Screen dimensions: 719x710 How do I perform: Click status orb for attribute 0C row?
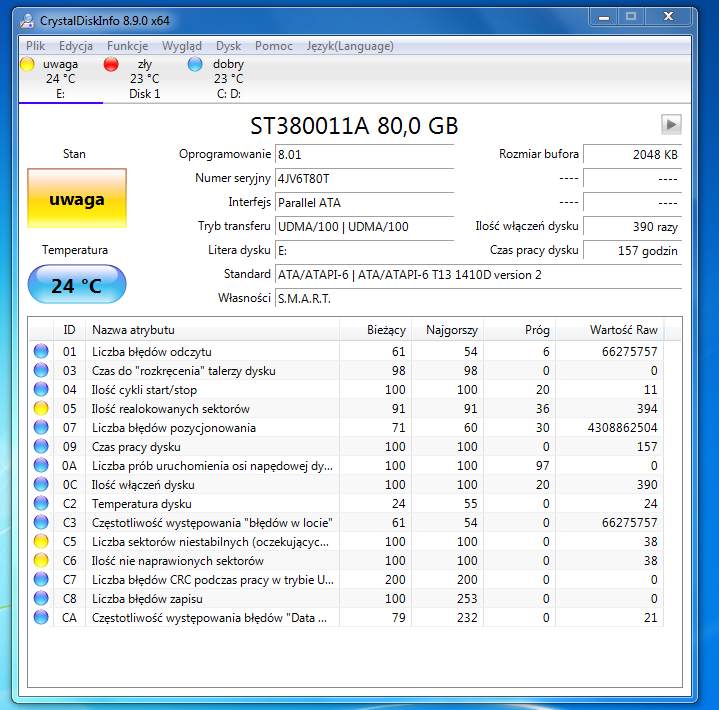point(41,484)
